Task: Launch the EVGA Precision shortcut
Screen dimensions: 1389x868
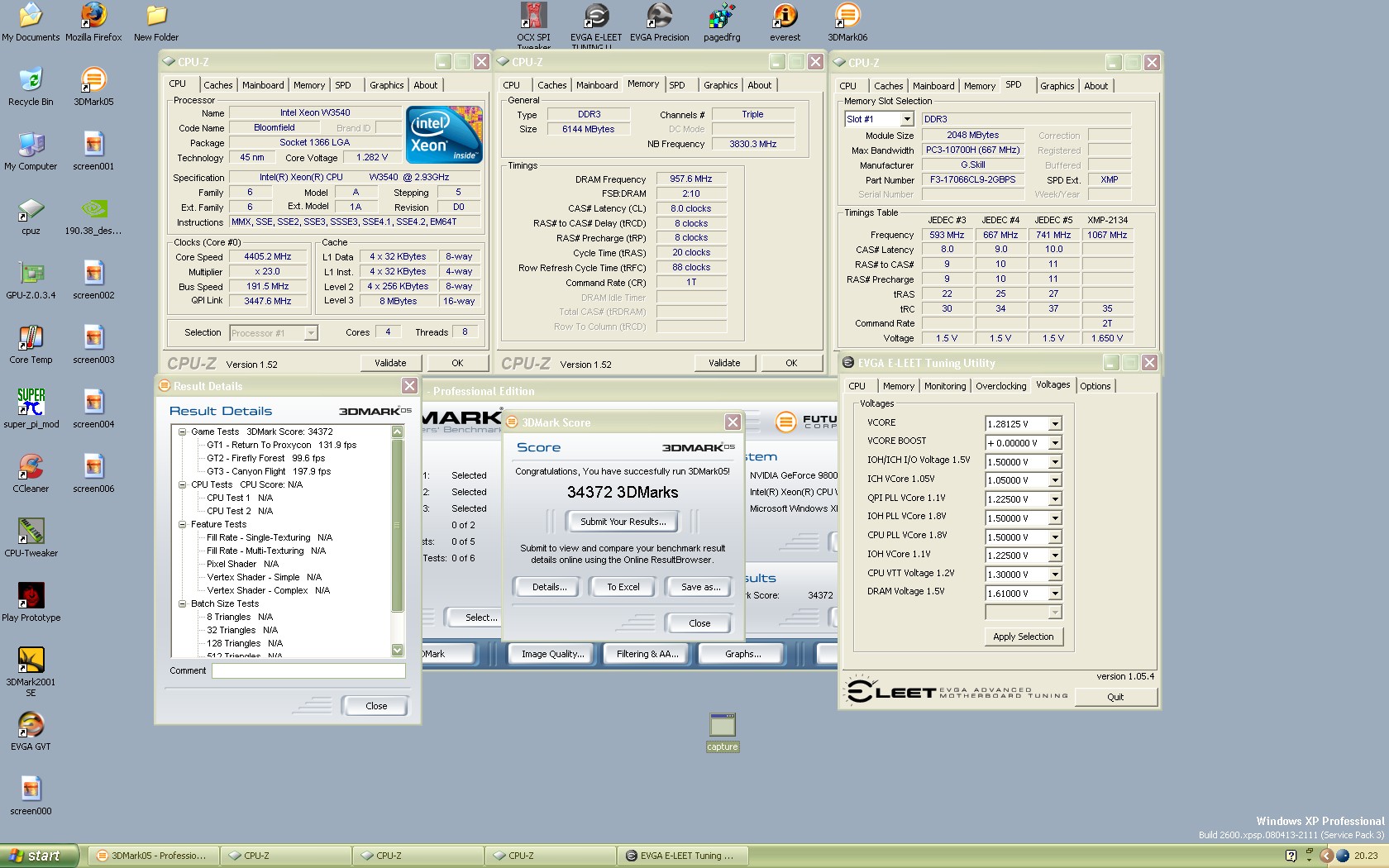Action: point(659,22)
